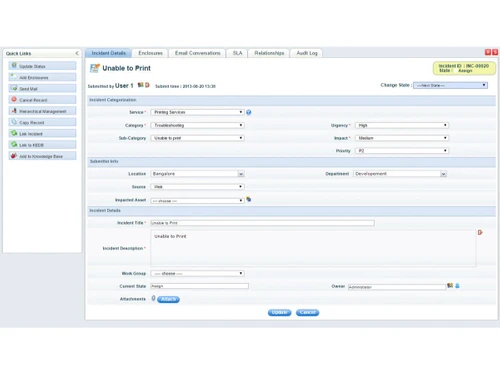Open the Email Conversations tab
The image size is (500, 375).
pyautogui.click(x=197, y=53)
